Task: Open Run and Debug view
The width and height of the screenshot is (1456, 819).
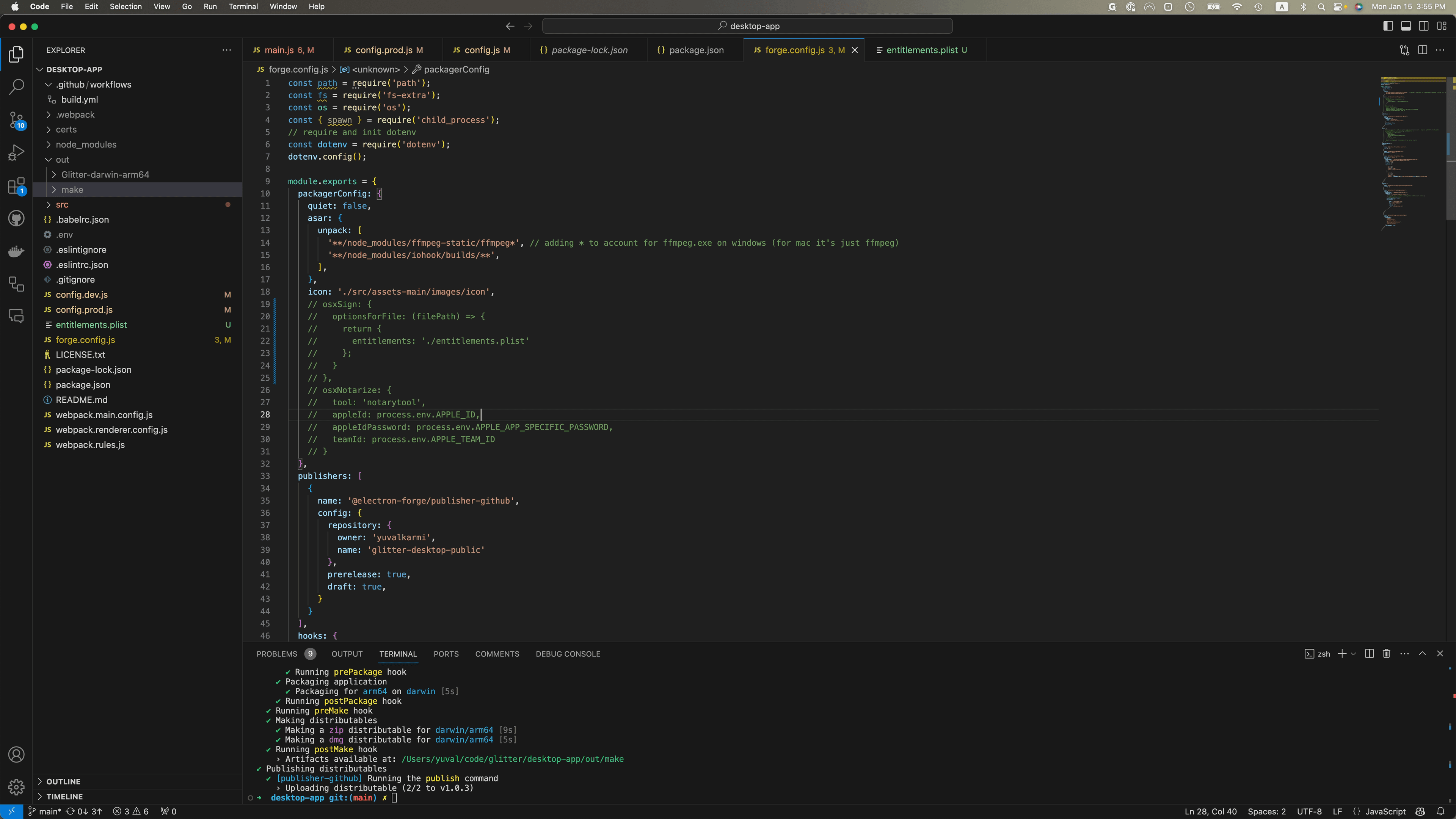Action: (x=16, y=152)
